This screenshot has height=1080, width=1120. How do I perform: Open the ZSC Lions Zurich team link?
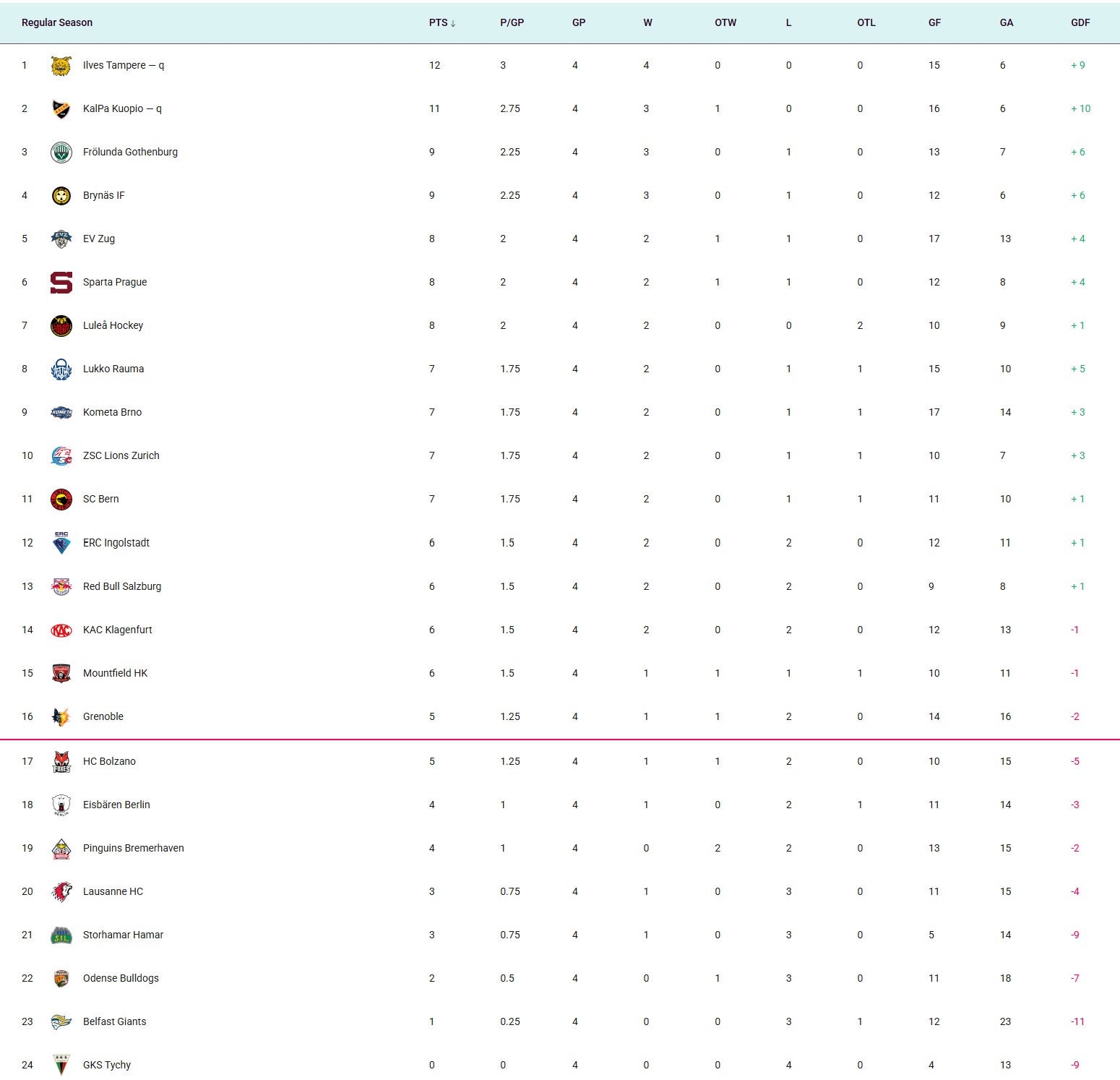pyautogui.click(x=121, y=456)
